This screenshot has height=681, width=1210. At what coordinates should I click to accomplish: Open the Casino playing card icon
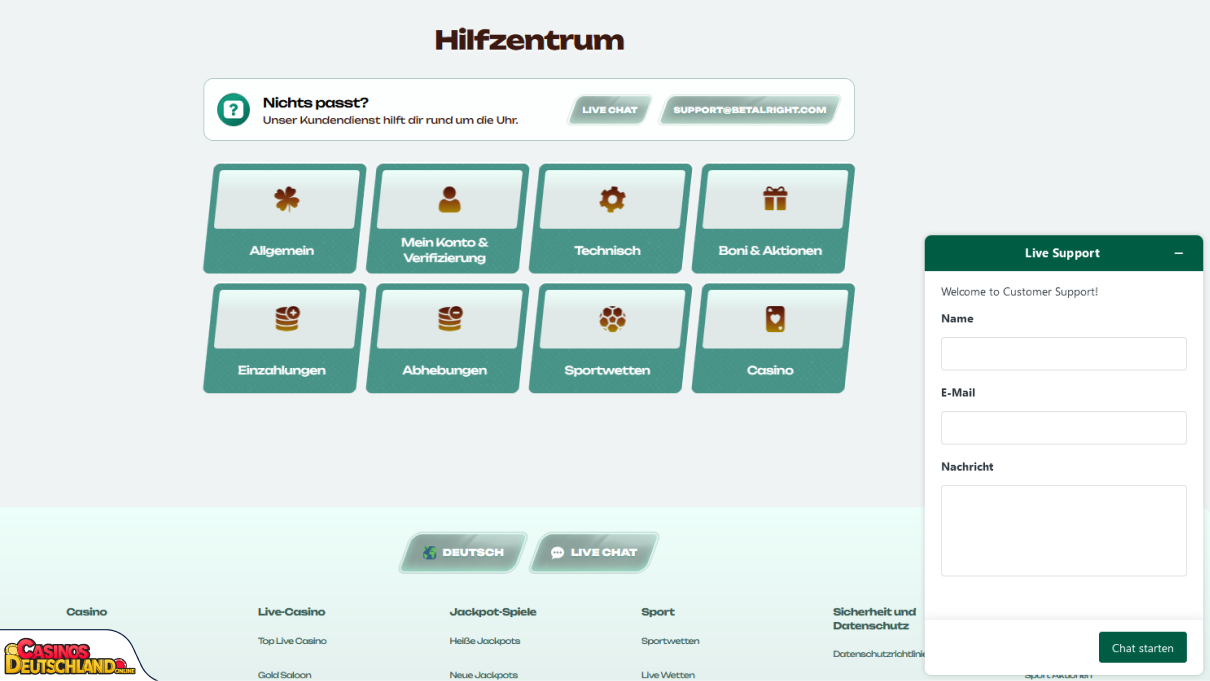point(775,319)
